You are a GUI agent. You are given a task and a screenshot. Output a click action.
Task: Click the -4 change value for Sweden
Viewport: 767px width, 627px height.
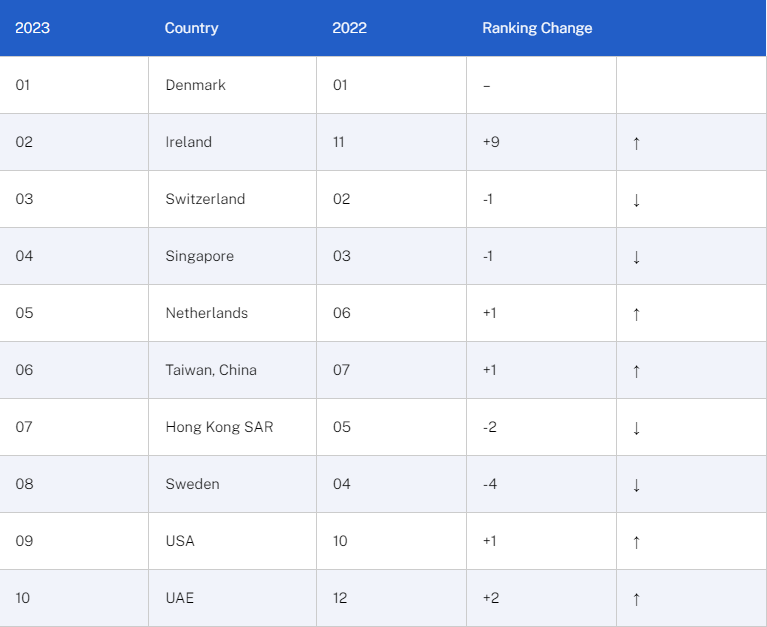click(490, 484)
